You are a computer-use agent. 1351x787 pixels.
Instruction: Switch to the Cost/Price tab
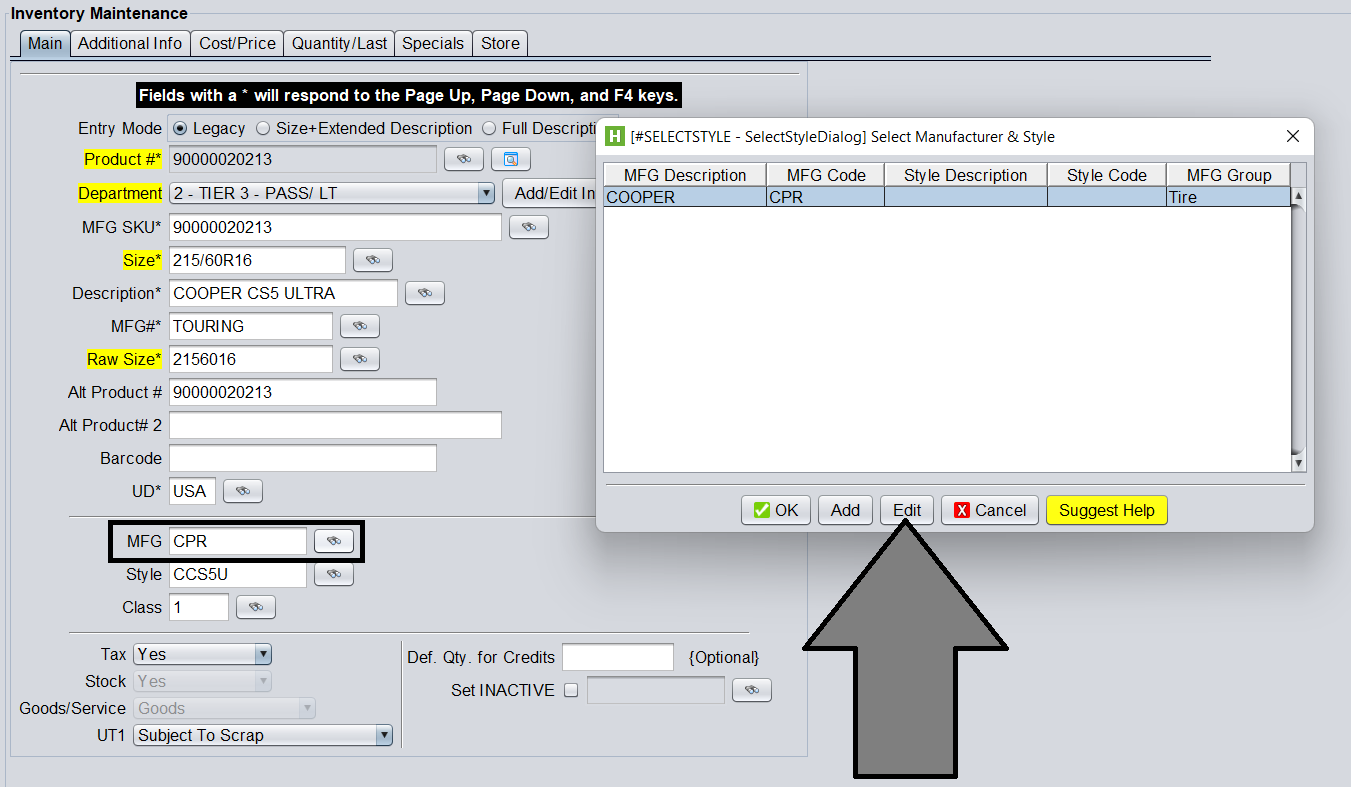(x=237, y=43)
